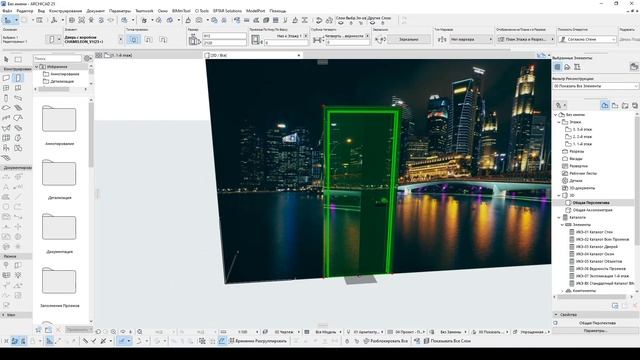Viewport: 640px width, 360px height.
Task: Activate the Wall tool in the toolbox
Action: tap(6, 78)
